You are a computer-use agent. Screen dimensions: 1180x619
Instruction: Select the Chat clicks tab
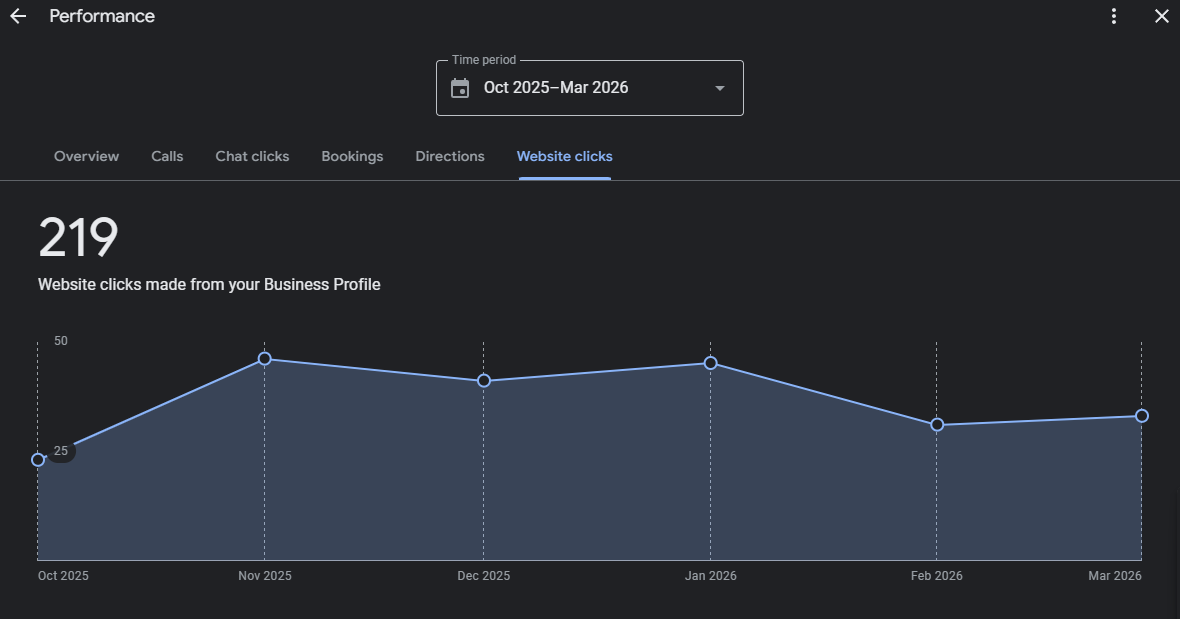pyautogui.click(x=252, y=157)
